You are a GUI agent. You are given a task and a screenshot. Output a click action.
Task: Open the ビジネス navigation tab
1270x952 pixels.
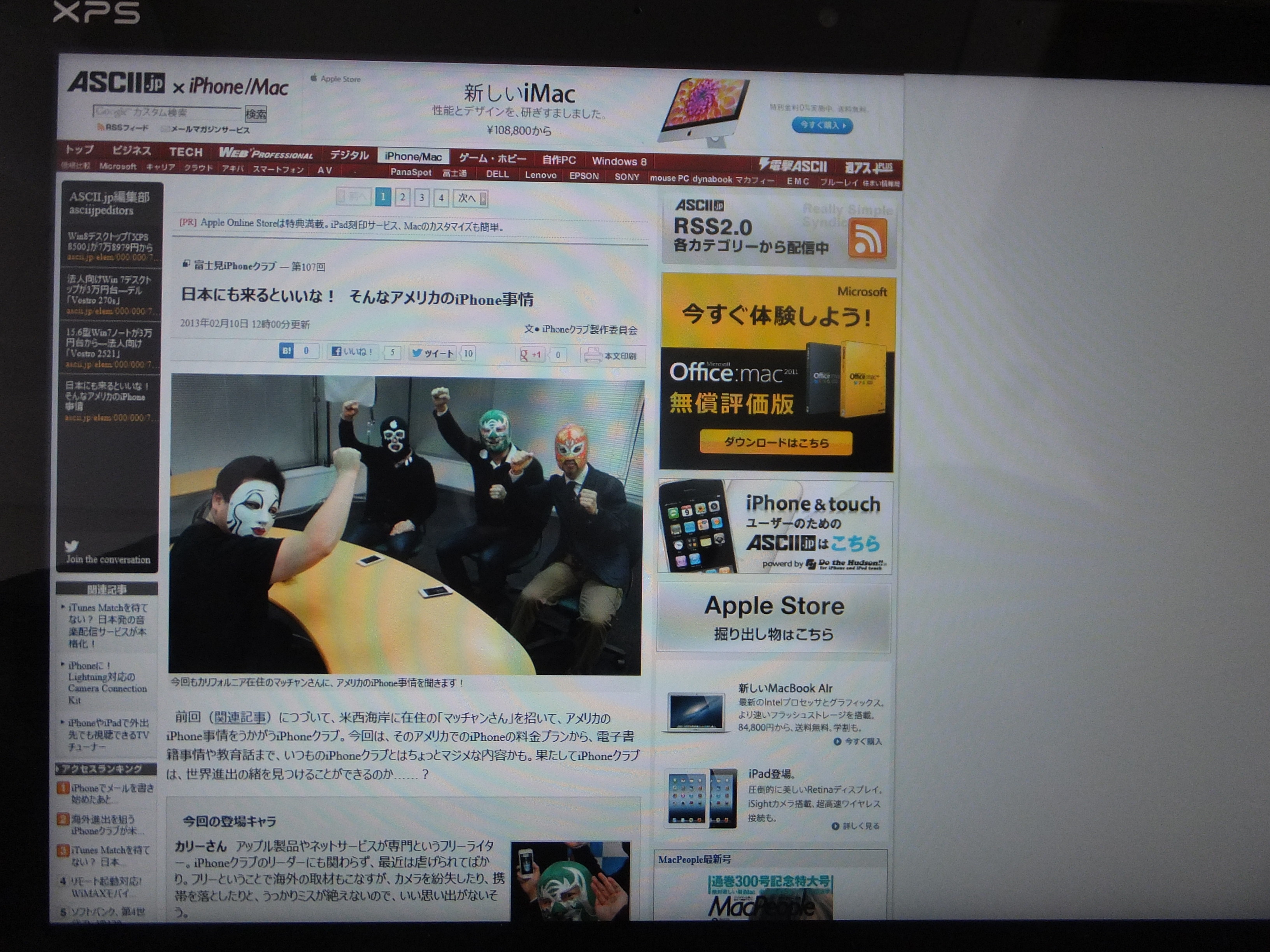pos(132,150)
